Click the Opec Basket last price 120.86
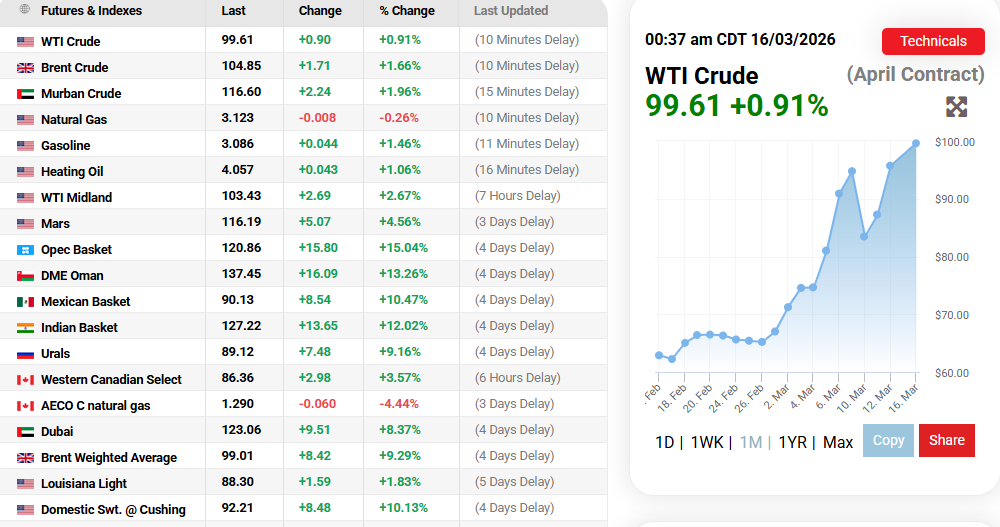Image resolution: width=1000 pixels, height=527 pixels. click(241, 248)
